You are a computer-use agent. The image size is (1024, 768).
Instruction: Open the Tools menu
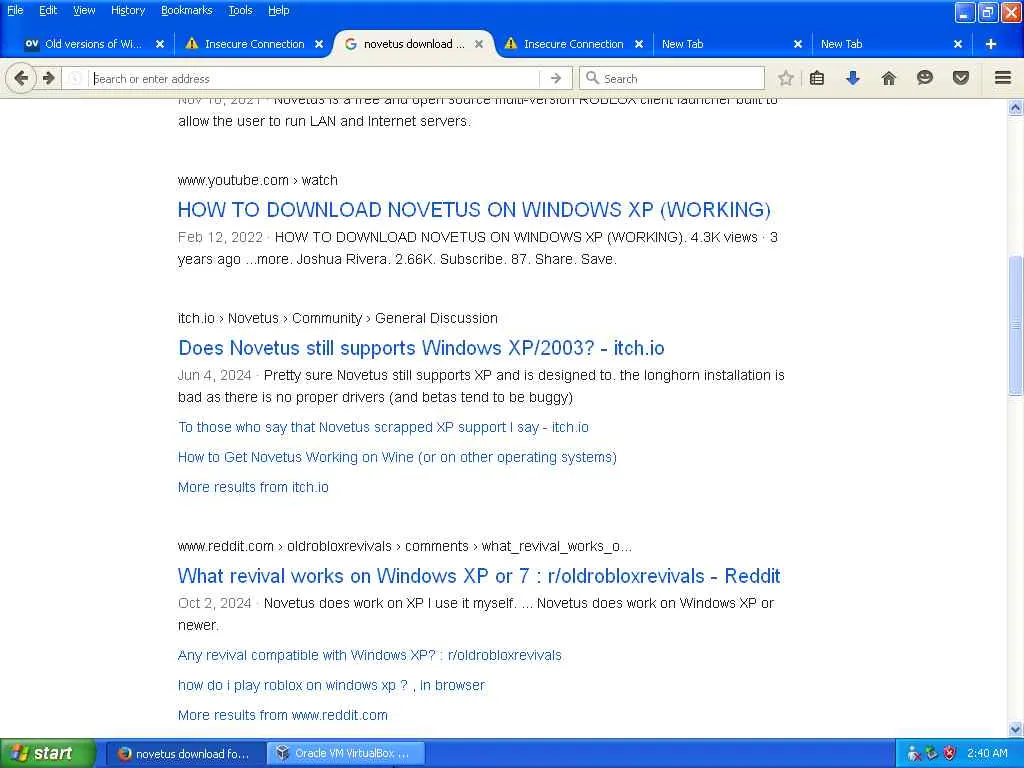[240, 10]
